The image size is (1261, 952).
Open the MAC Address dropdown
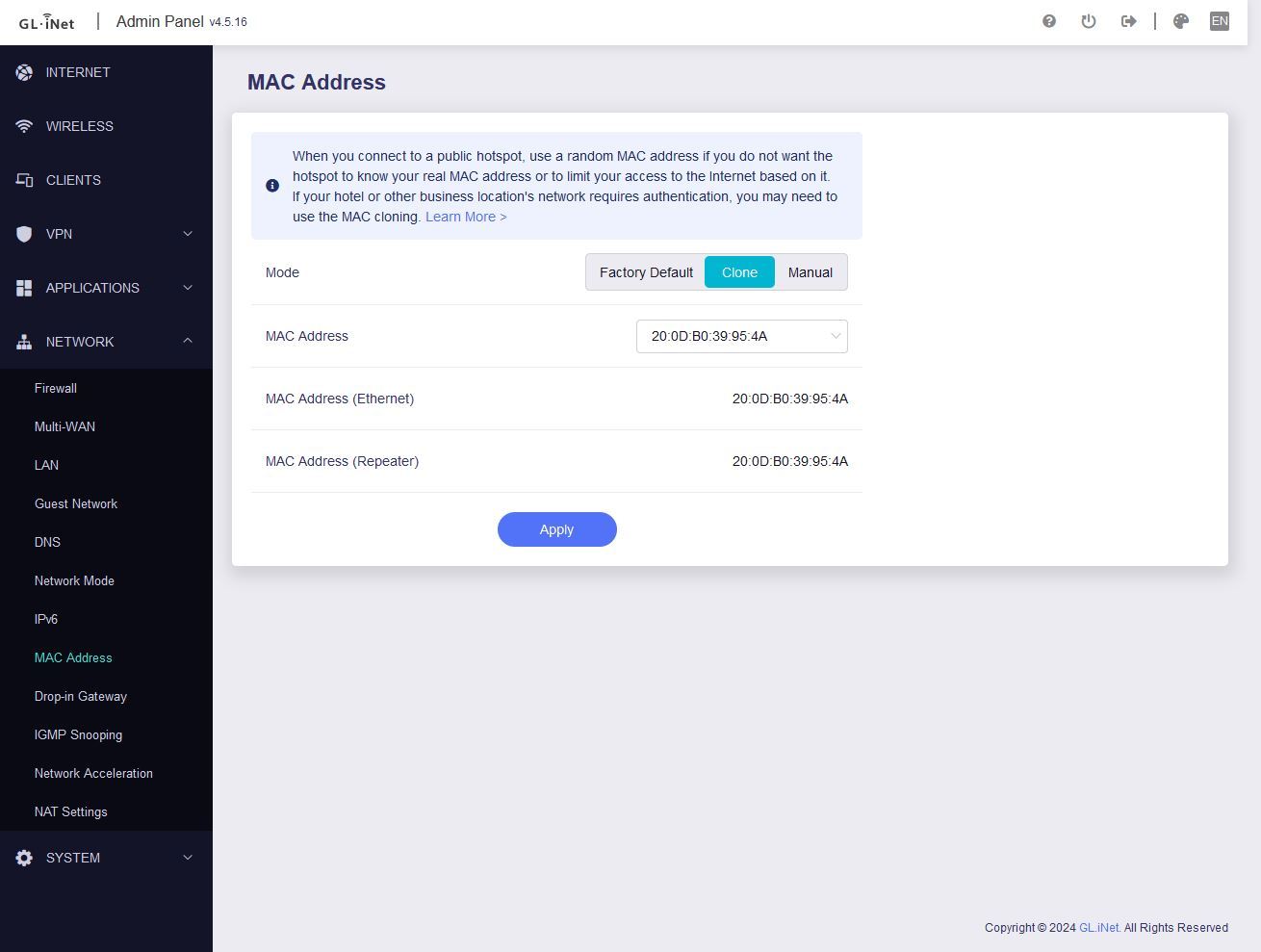pyautogui.click(x=741, y=336)
